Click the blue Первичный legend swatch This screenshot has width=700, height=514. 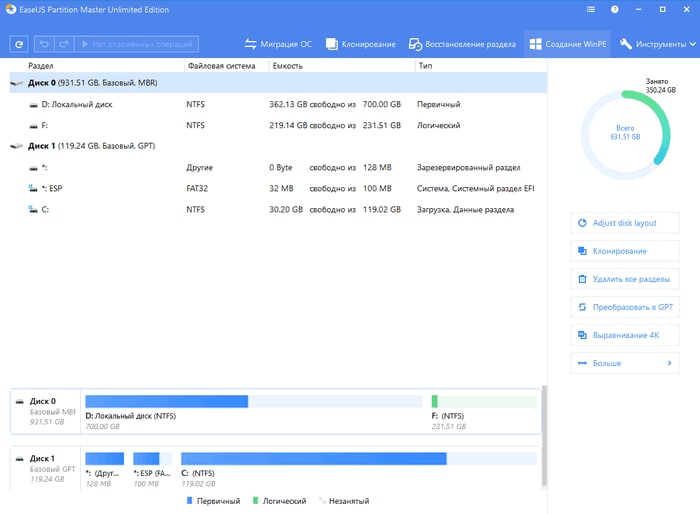tap(189, 501)
